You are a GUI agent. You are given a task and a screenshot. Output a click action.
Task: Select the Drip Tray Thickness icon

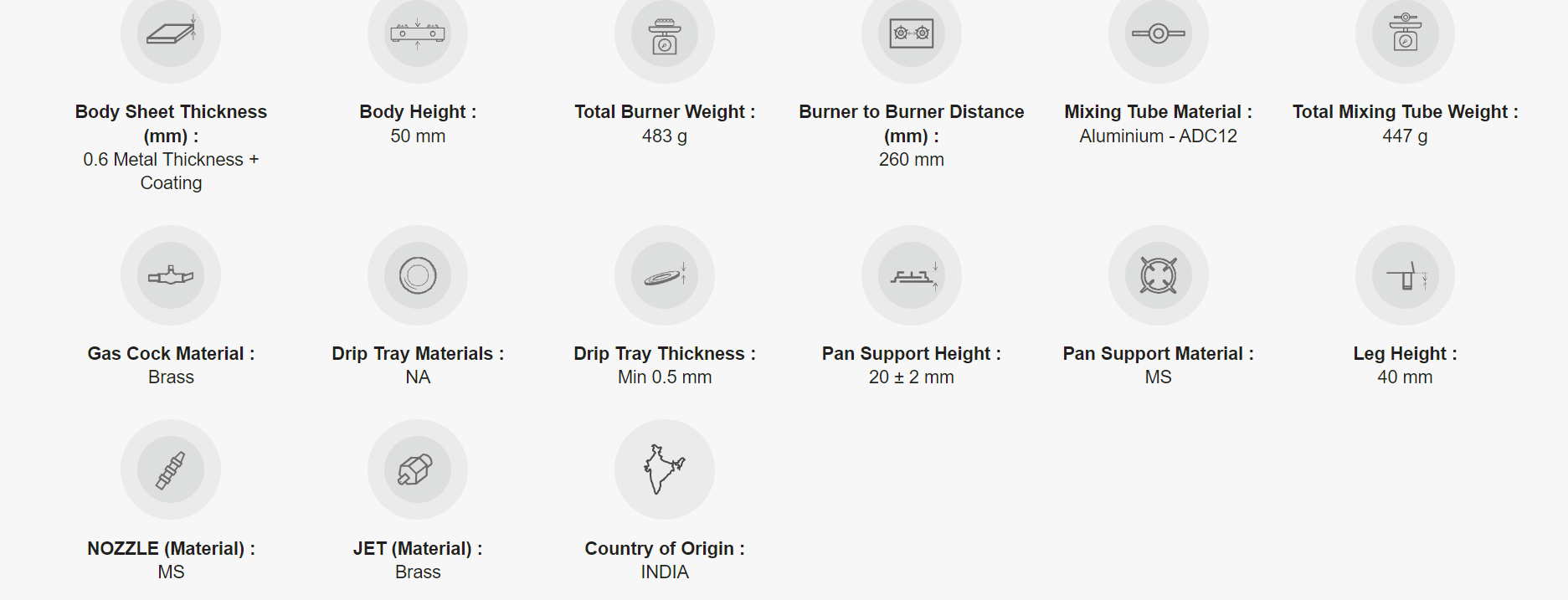(665, 275)
